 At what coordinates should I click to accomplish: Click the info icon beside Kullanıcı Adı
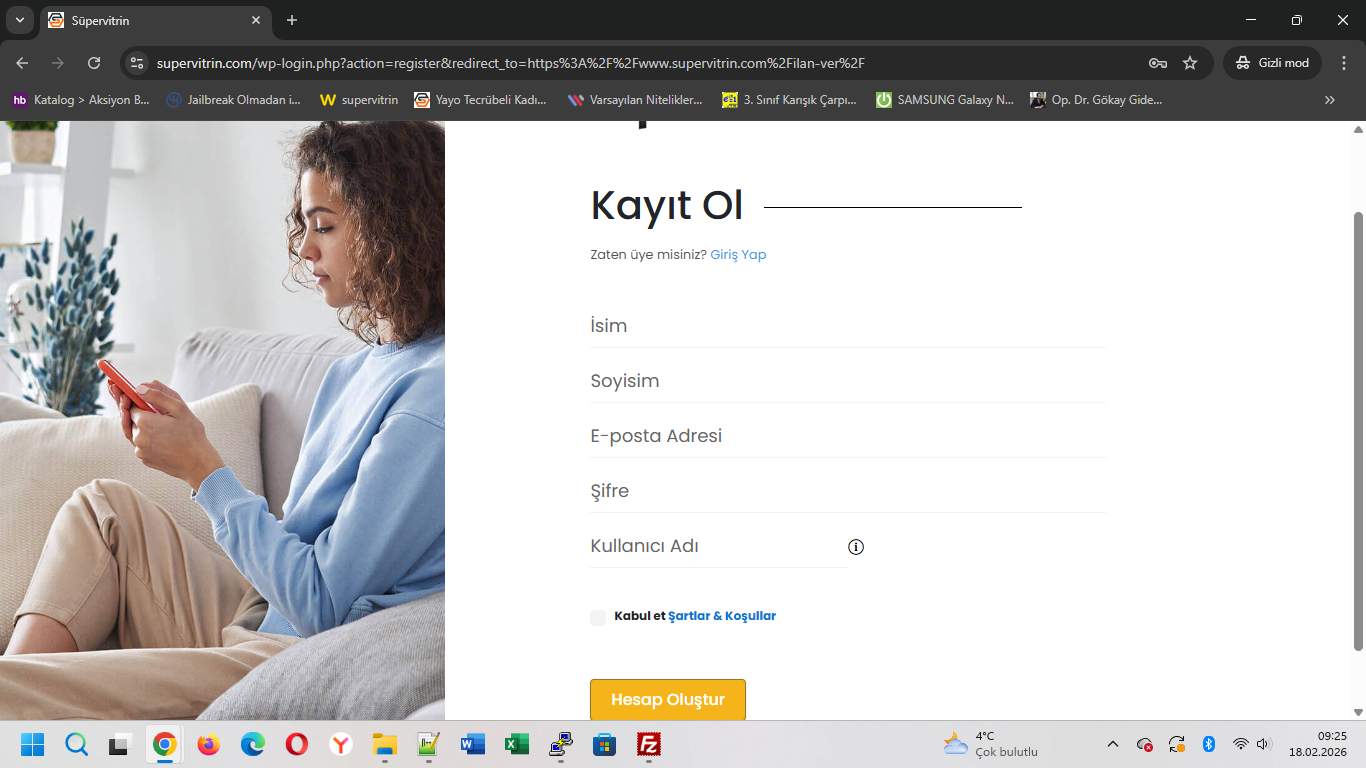click(x=856, y=547)
